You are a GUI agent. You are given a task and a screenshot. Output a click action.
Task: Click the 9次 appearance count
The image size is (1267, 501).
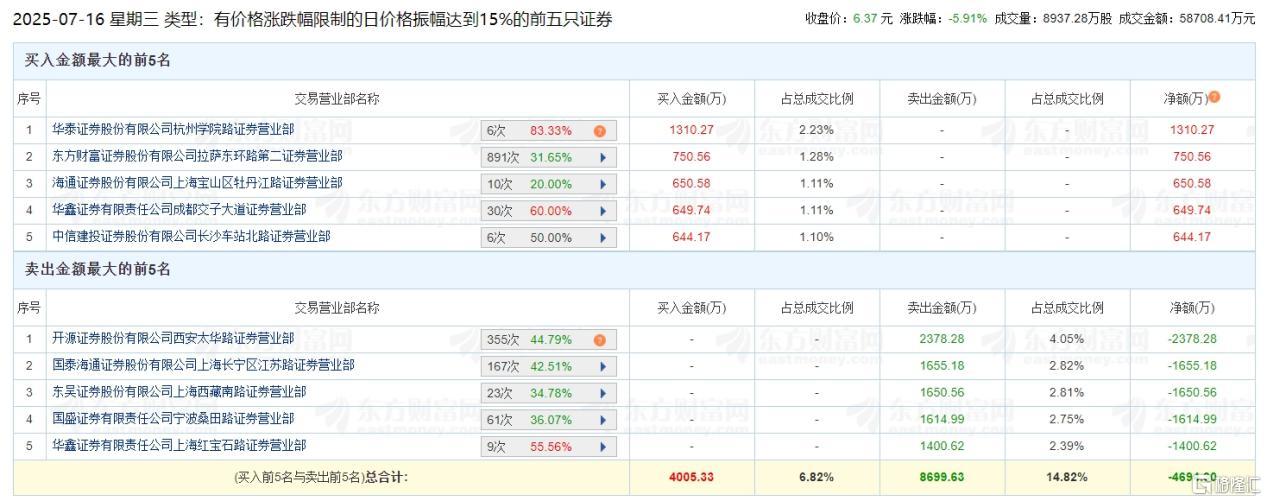tap(496, 447)
